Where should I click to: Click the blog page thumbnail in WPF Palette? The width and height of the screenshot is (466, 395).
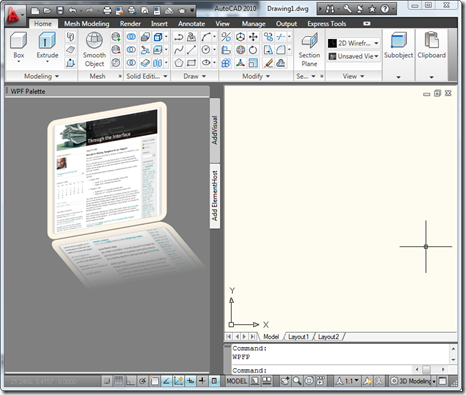[x=107, y=170]
